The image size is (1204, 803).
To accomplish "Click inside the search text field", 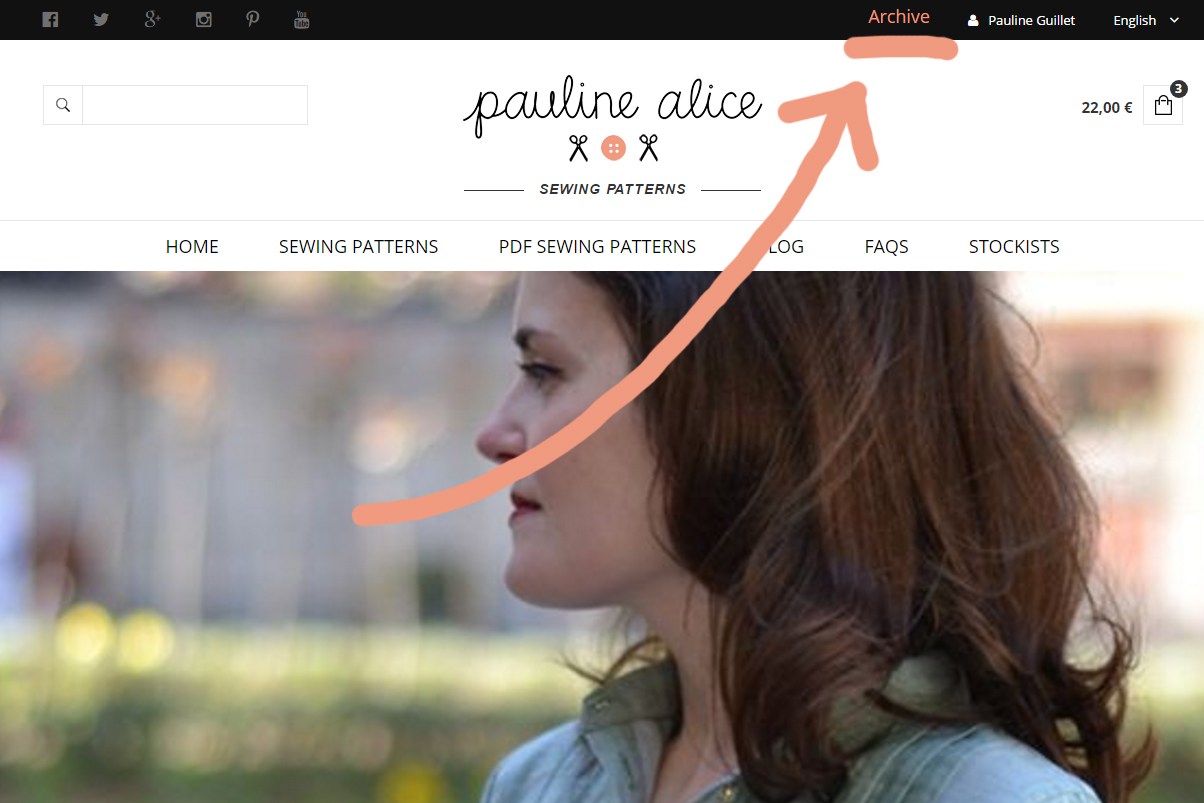I will point(195,105).
